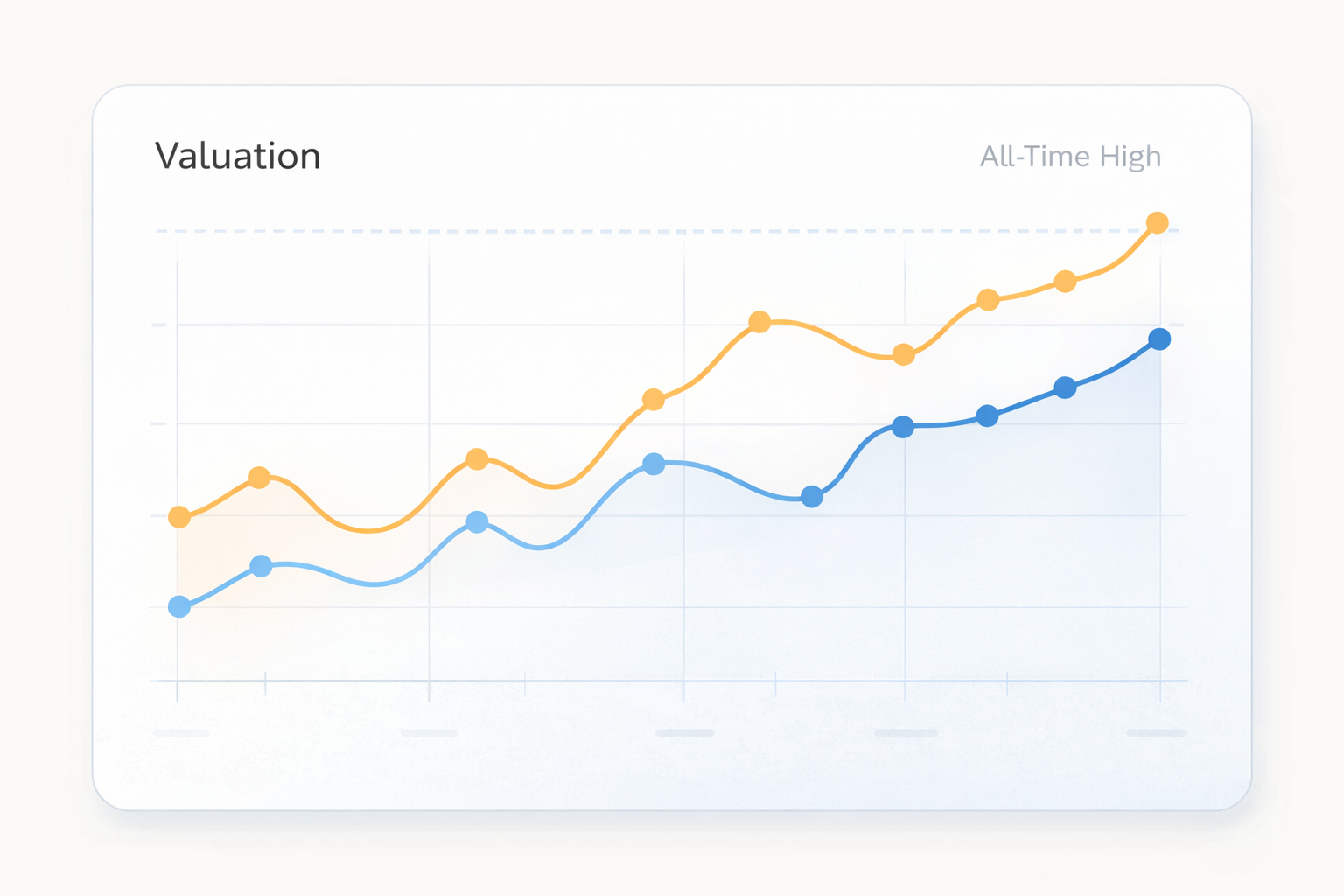1344x896 pixels.
Task: Pick the third blue data point from the left
Action: [x=477, y=522]
